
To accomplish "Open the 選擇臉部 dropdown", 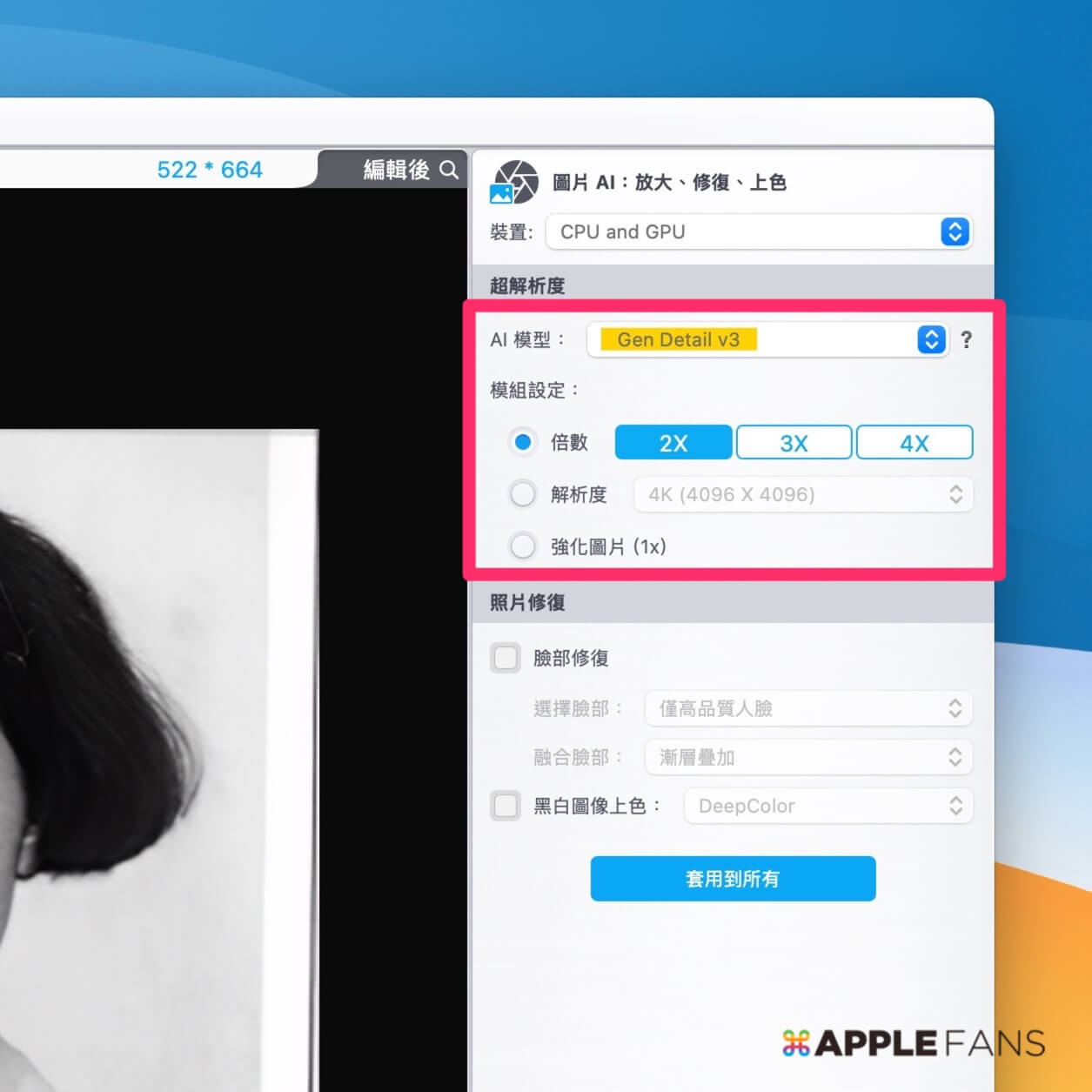I will point(807,709).
